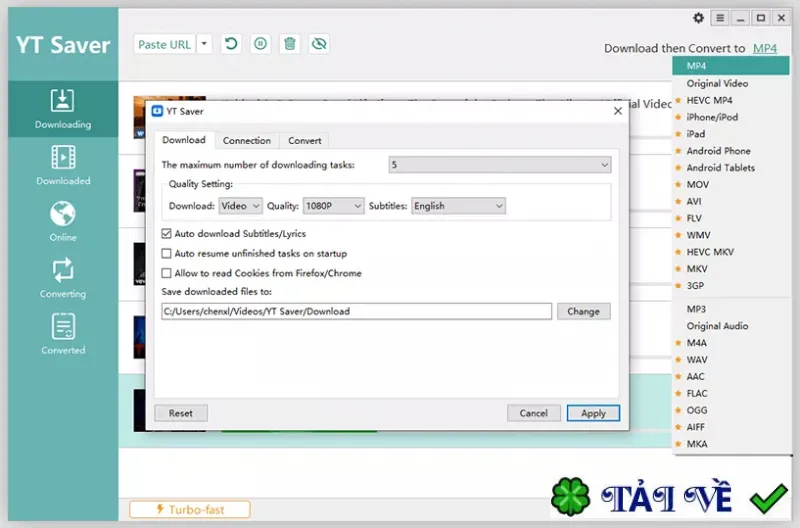
Task: Open the Quality 1080P dropdown
Action: tap(333, 206)
